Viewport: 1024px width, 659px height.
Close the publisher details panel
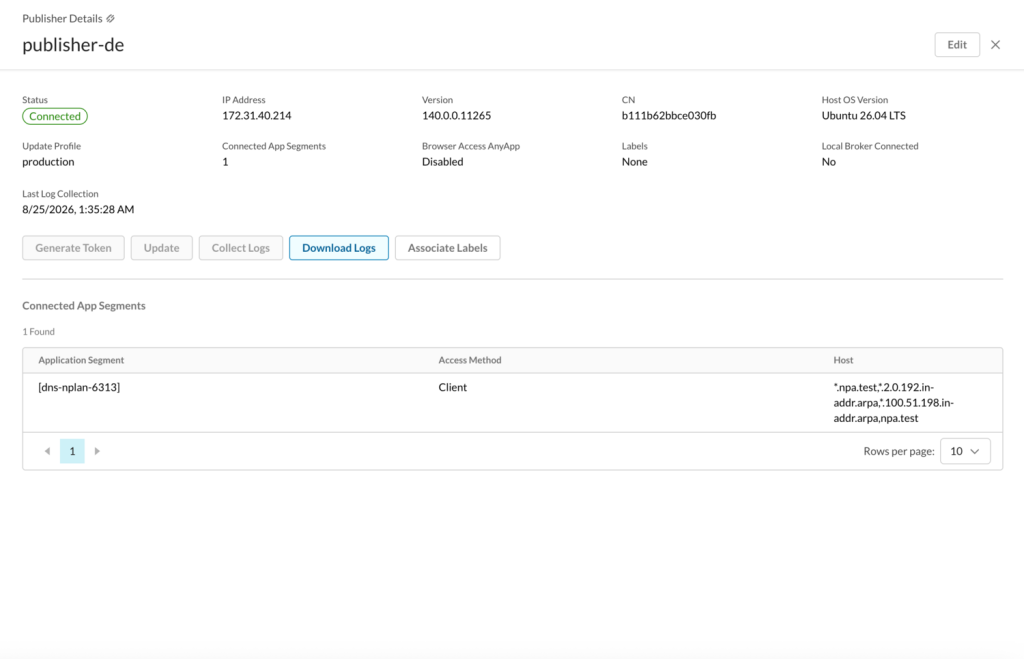(x=995, y=44)
